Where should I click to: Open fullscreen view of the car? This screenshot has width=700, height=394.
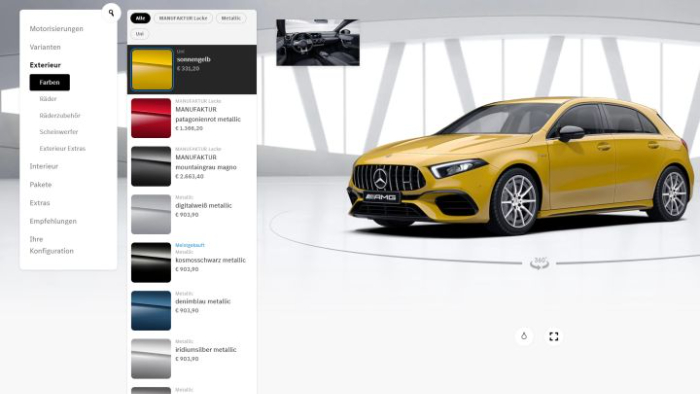pyautogui.click(x=554, y=336)
